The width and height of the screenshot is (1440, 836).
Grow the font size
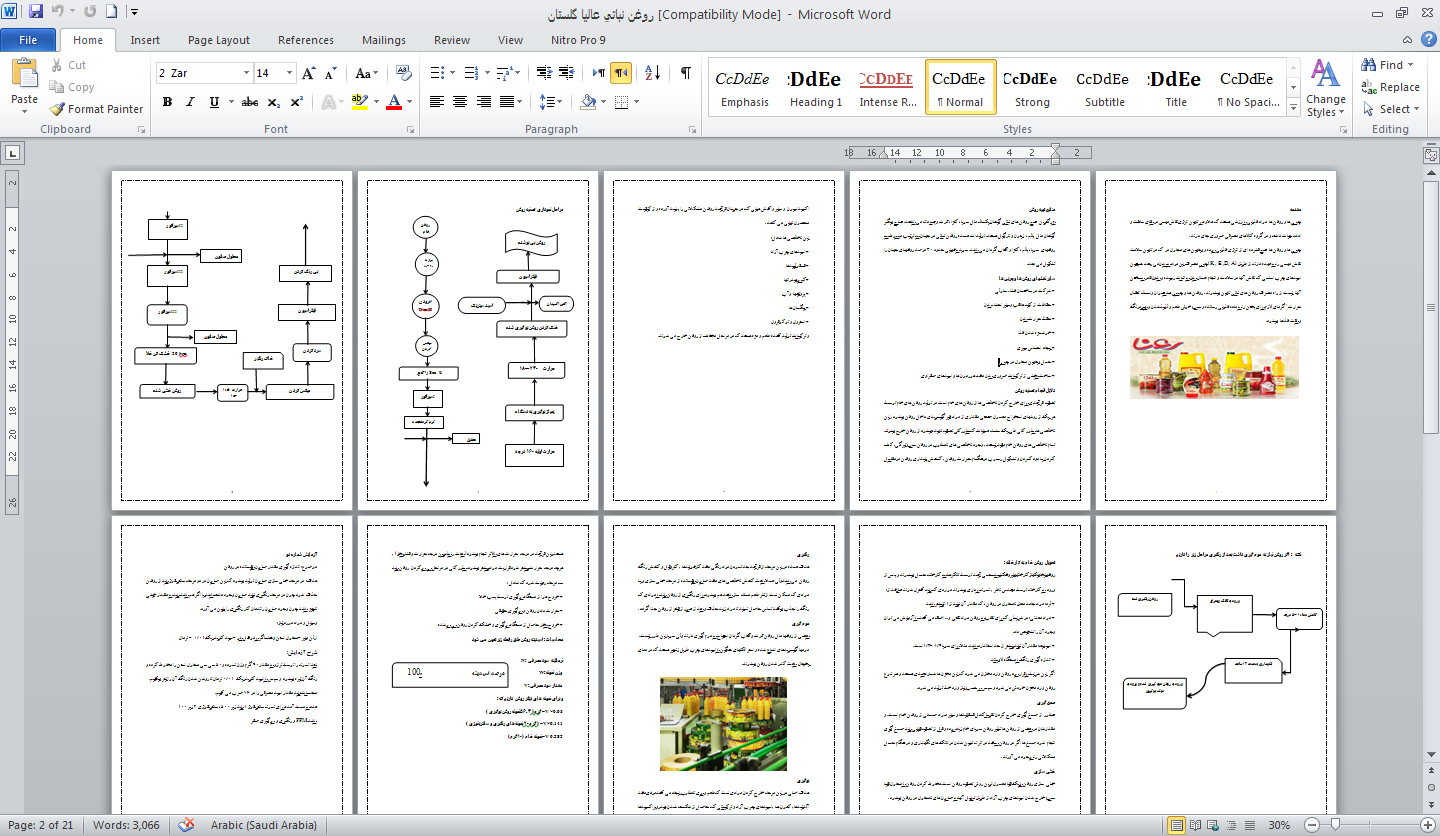pyautogui.click(x=309, y=73)
